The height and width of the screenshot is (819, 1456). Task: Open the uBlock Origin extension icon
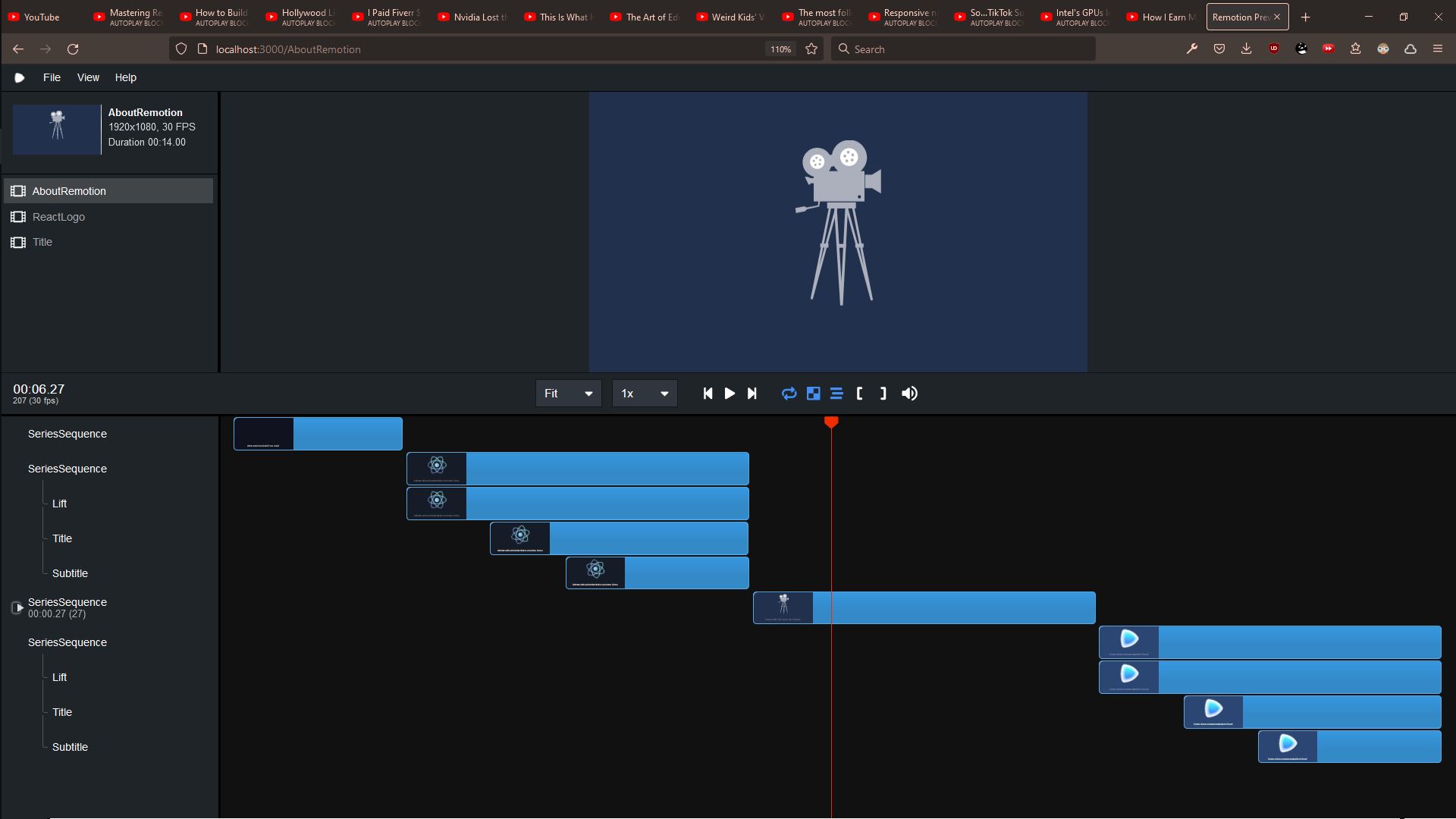coord(1274,49)
